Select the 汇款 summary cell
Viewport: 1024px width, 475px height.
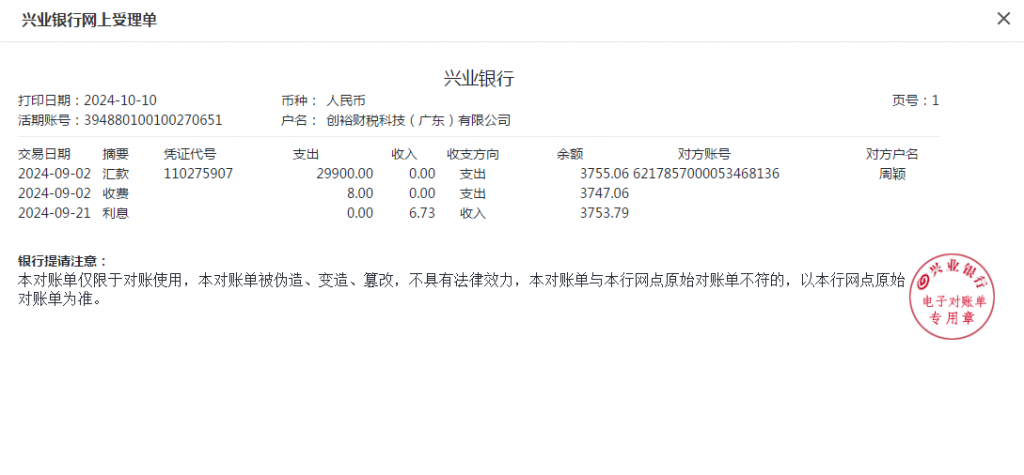tap(116, 174)
